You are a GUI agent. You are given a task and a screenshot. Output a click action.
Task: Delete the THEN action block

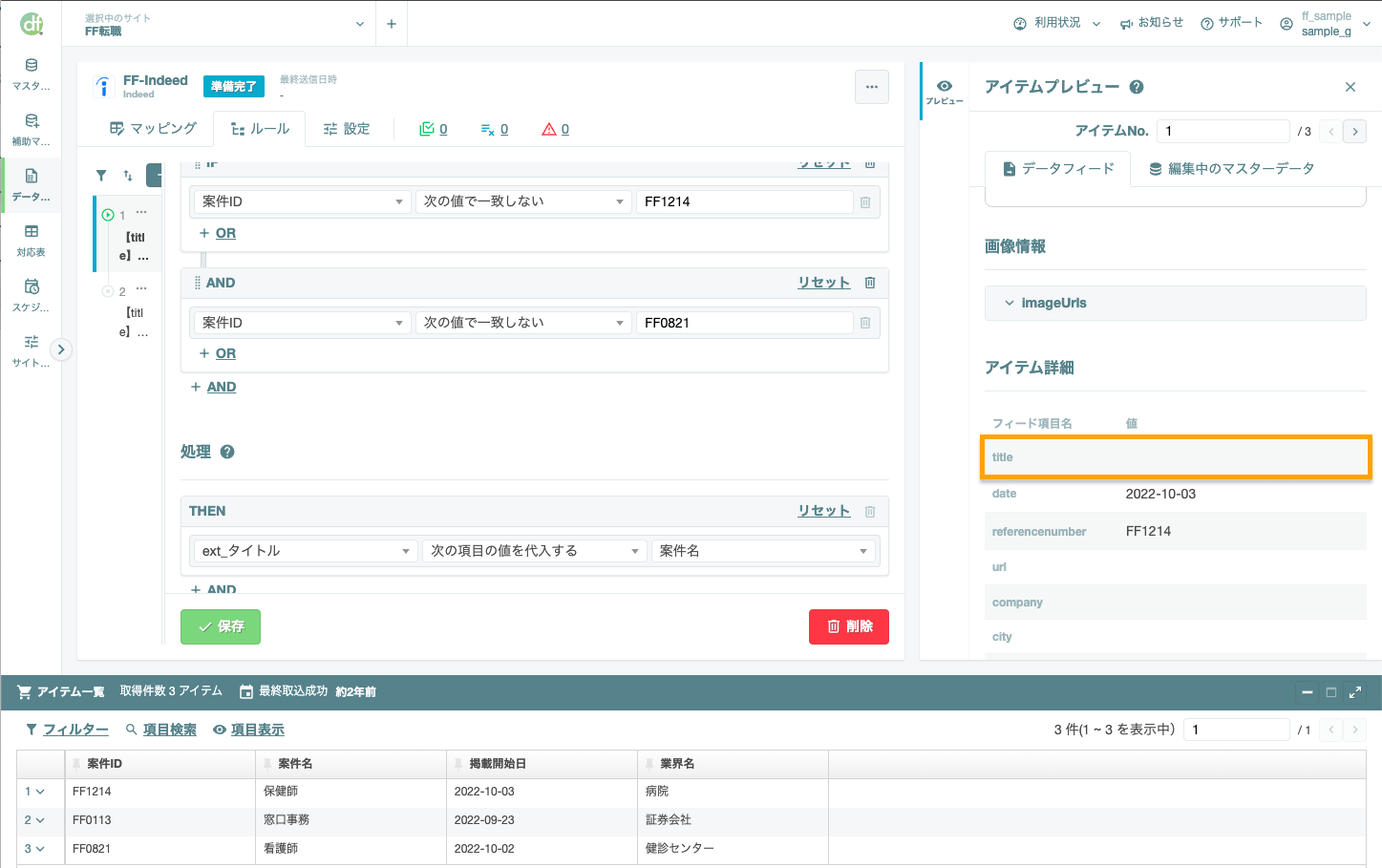870,511
